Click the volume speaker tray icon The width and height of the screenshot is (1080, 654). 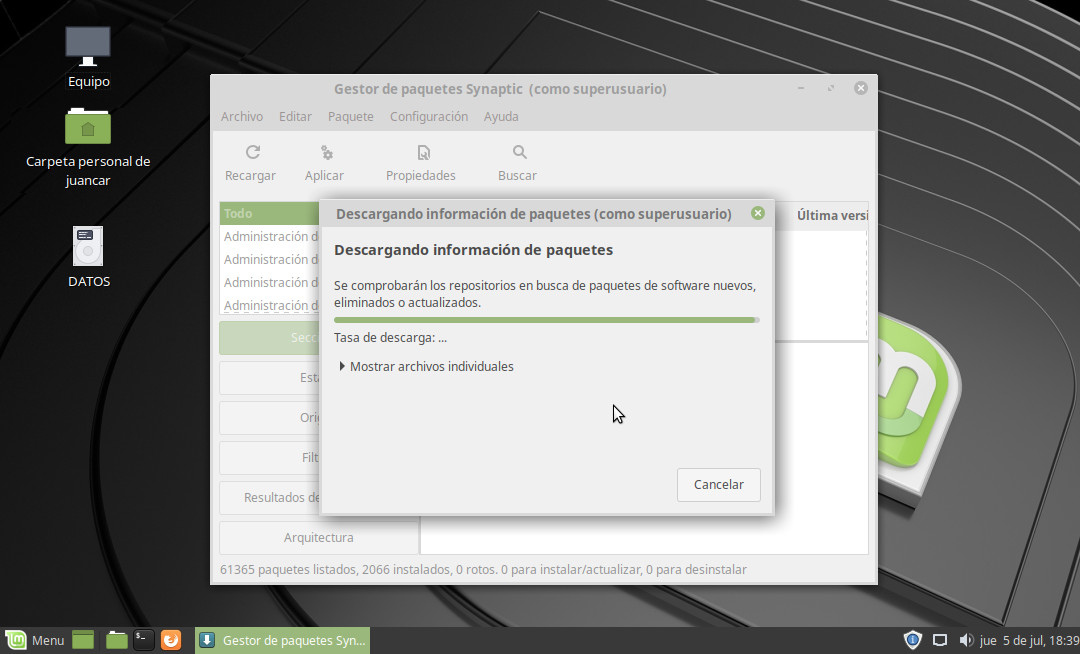[965, 640]
